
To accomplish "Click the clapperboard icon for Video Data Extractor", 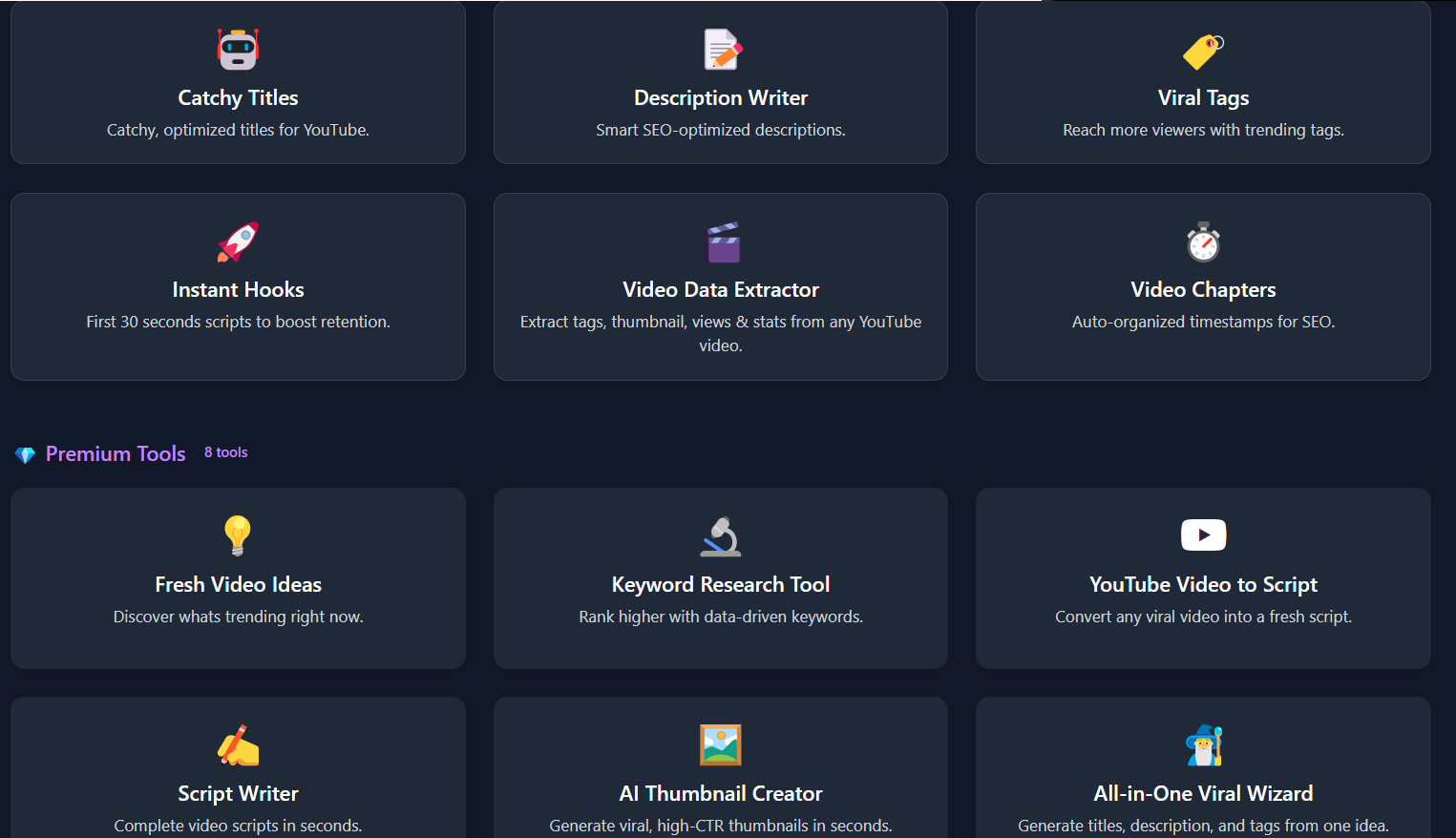I will [x=721, y=241].
